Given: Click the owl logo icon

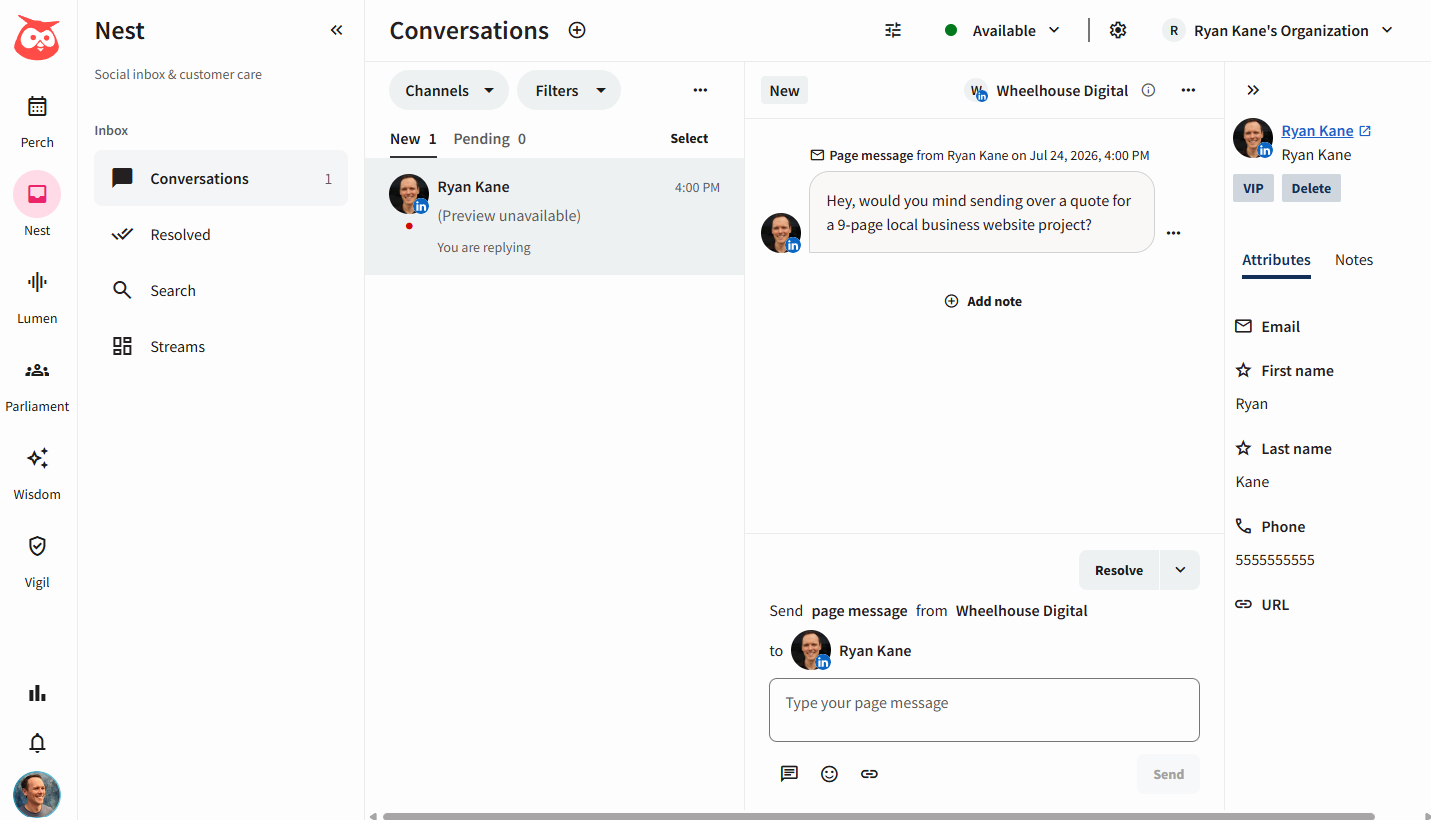Looking at the screenshot, I should (x=37, y=38).
